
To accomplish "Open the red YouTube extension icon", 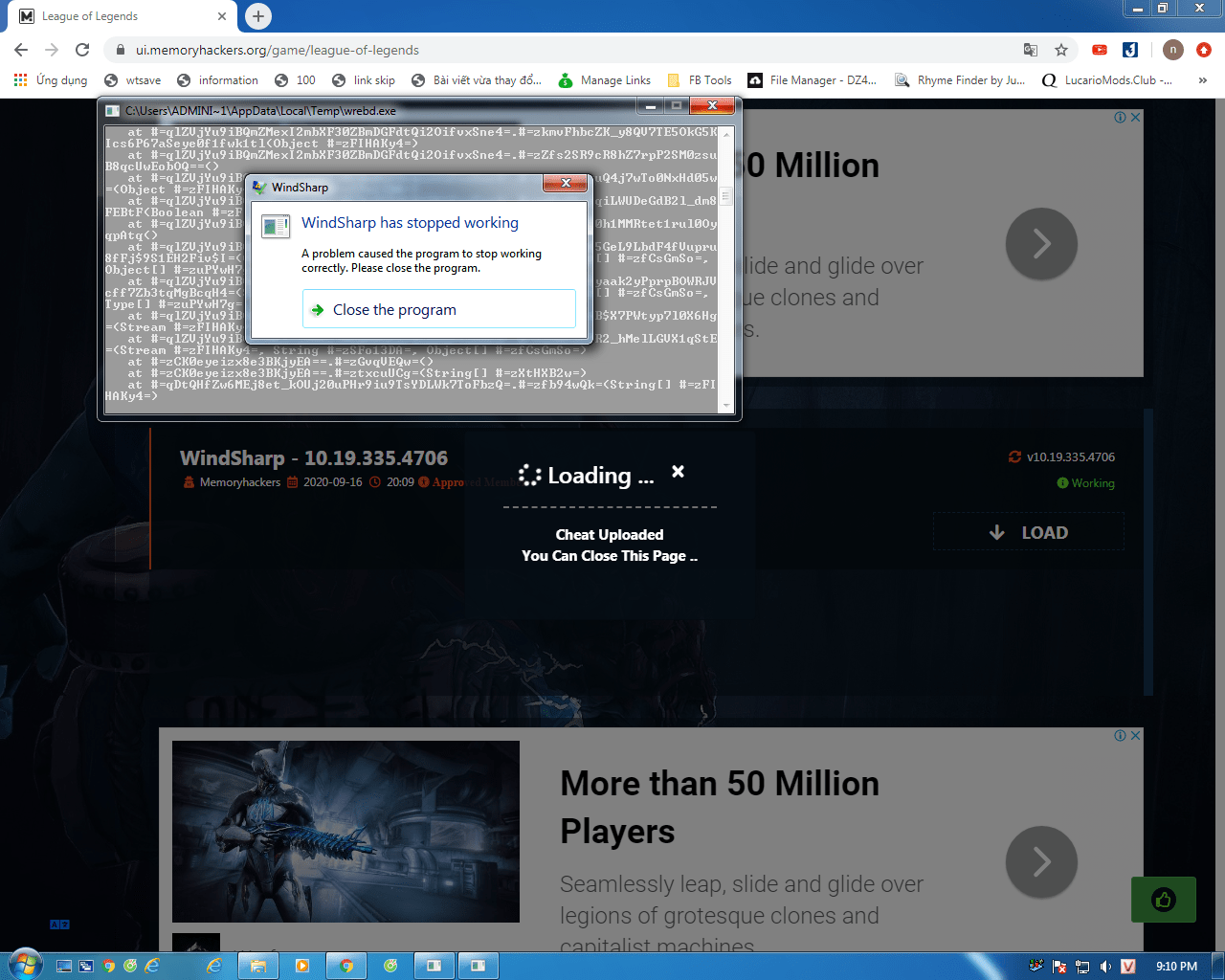I will (1100, 50).
